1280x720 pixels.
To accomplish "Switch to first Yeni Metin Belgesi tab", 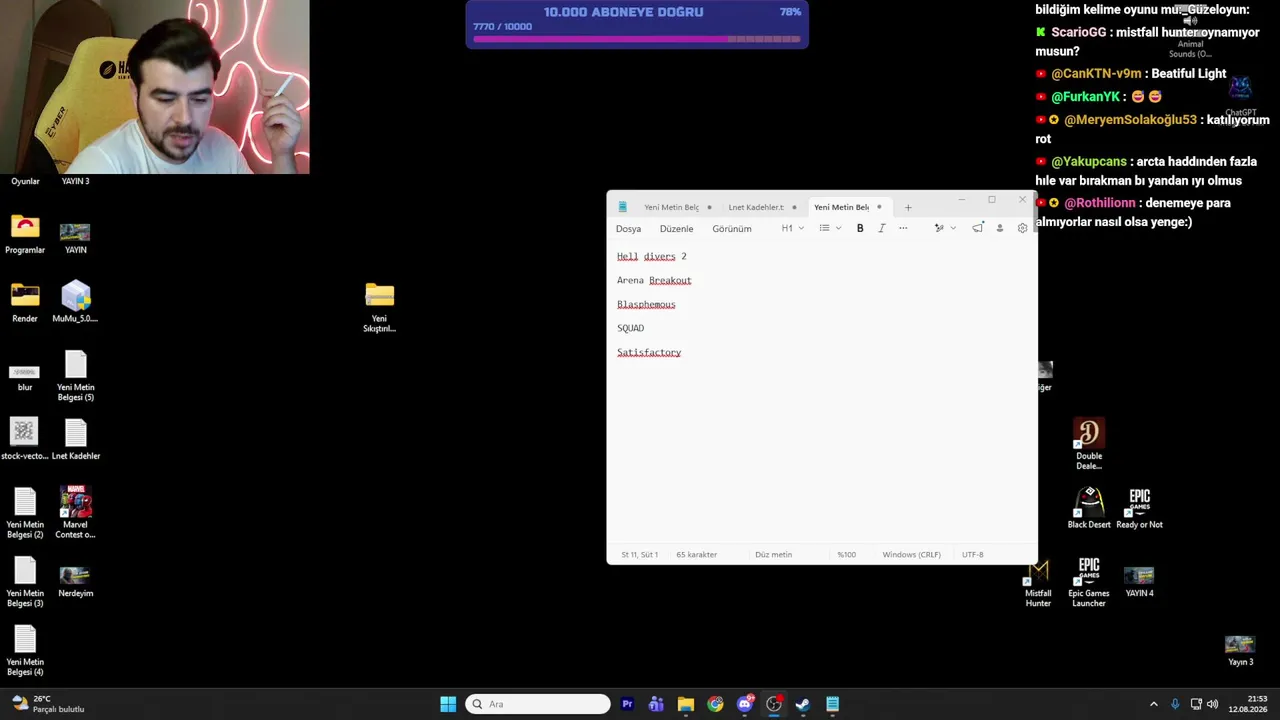I will (x=671, y=207).
